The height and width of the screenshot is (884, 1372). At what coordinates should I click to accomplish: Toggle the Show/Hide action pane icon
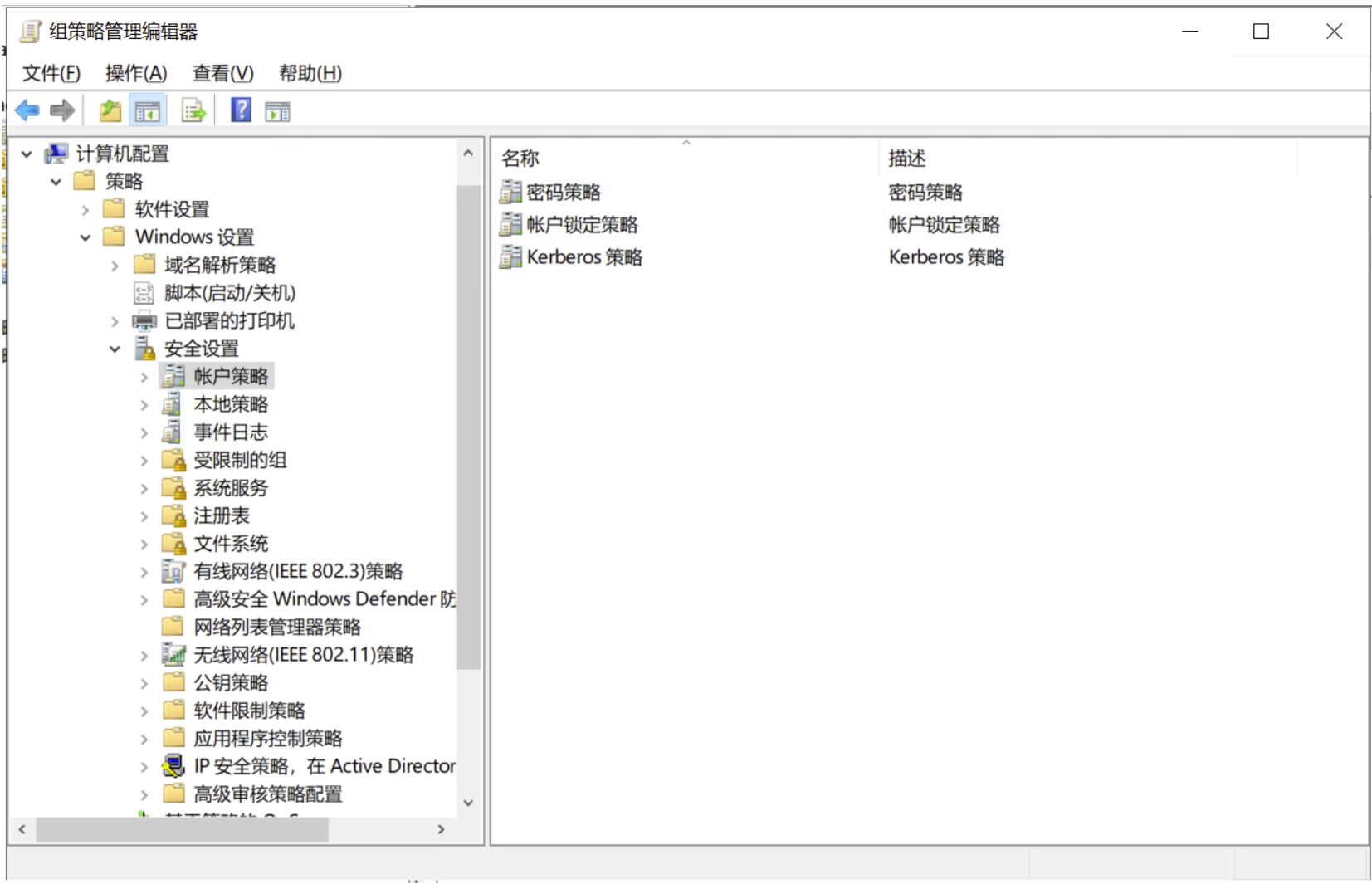(277, 110)
